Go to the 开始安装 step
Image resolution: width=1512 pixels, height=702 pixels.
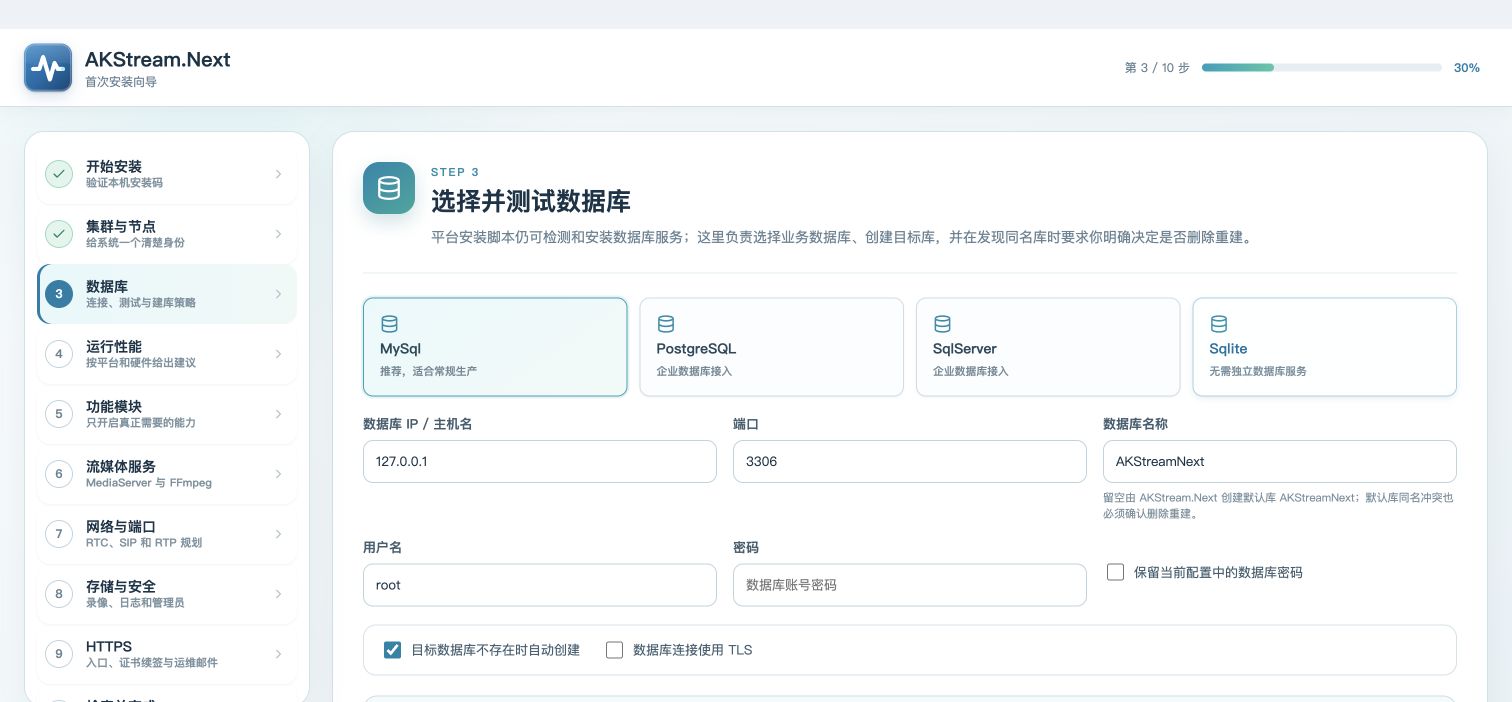(x=167, y=174)
